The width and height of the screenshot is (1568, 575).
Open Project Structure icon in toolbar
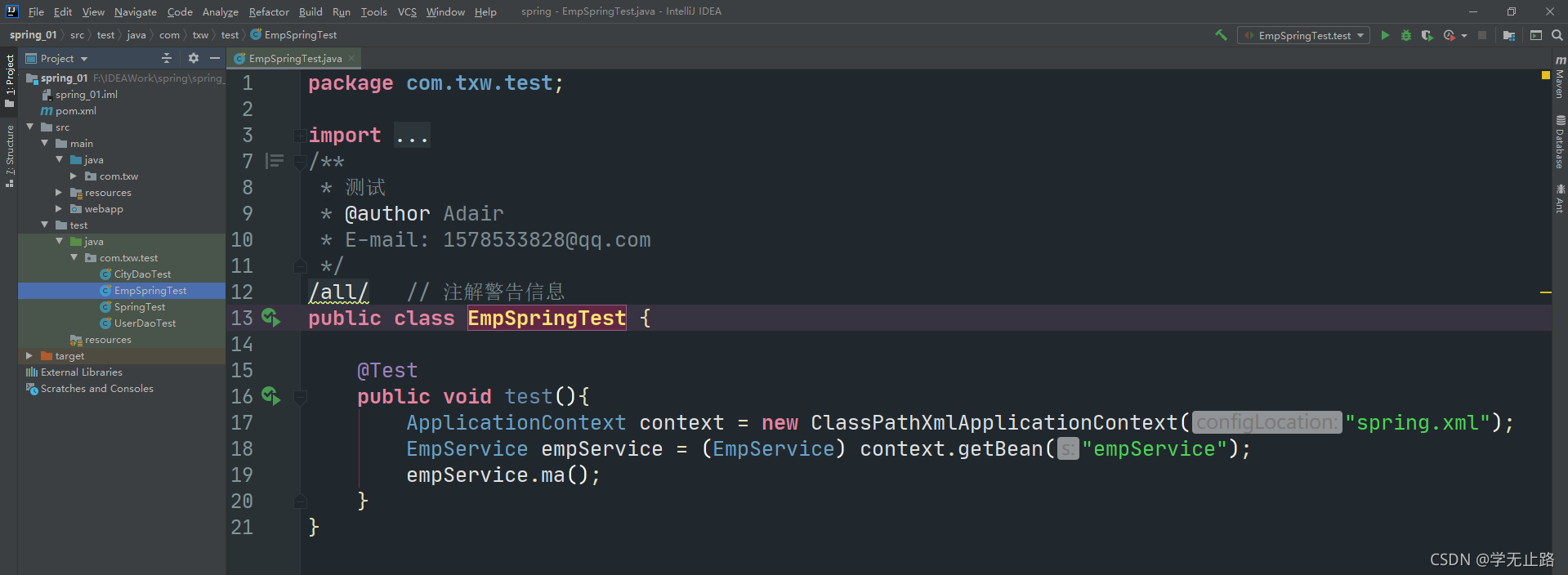[x=1509, y=35]
